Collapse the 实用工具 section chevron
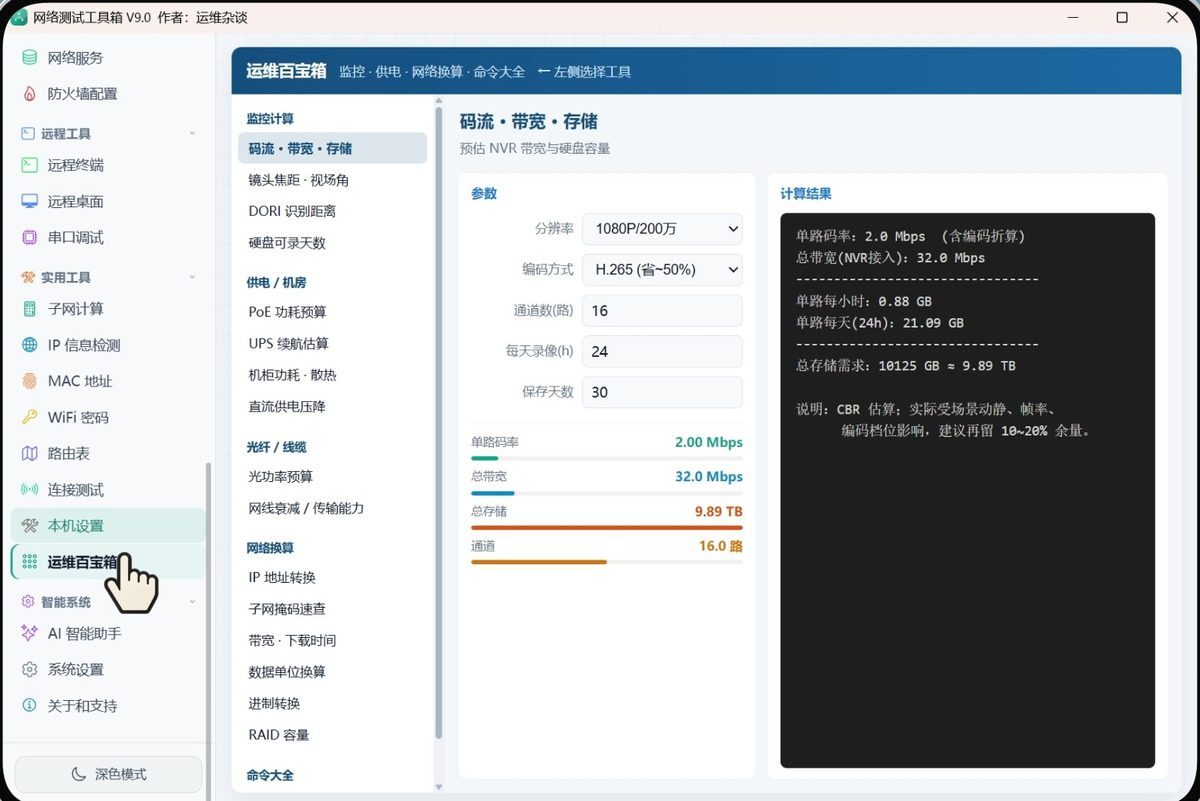The image size is (1200, 801). 192,277
